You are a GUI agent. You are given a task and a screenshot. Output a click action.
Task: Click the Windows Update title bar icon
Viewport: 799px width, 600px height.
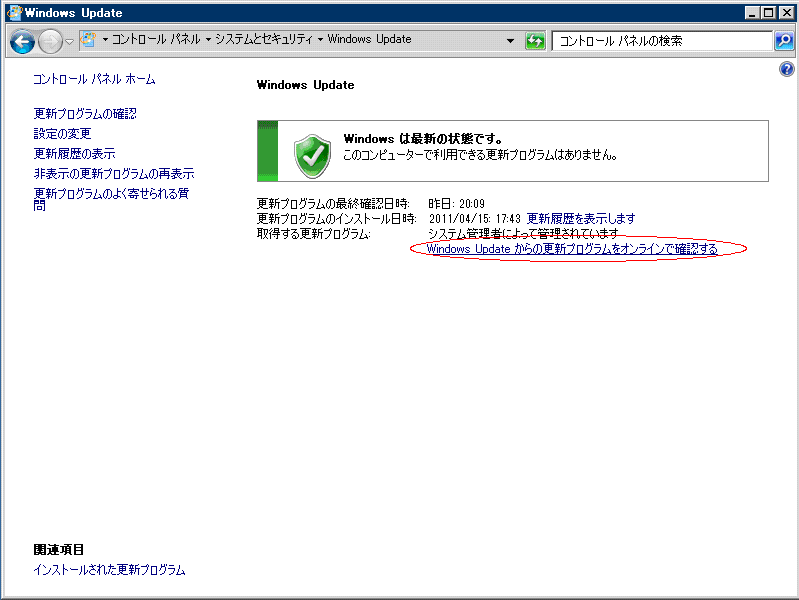click(x=14, y=12)
